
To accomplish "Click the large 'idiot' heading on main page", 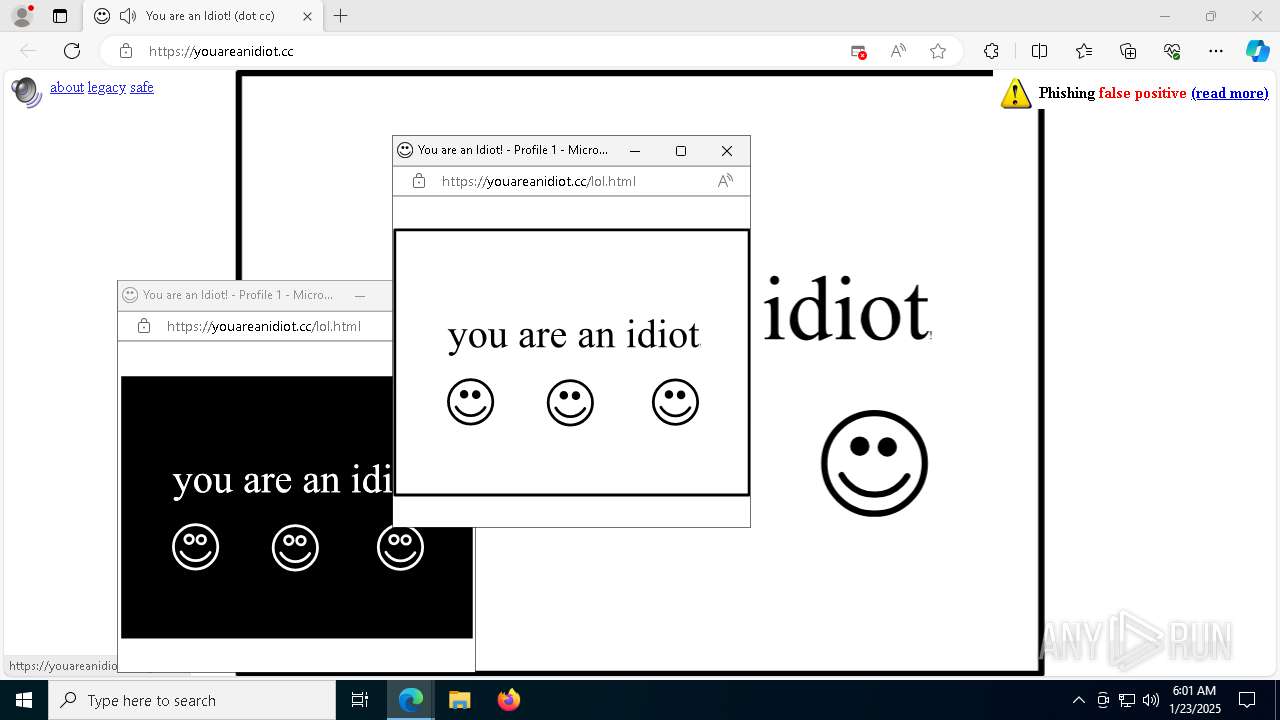I will tap(847, 310).
